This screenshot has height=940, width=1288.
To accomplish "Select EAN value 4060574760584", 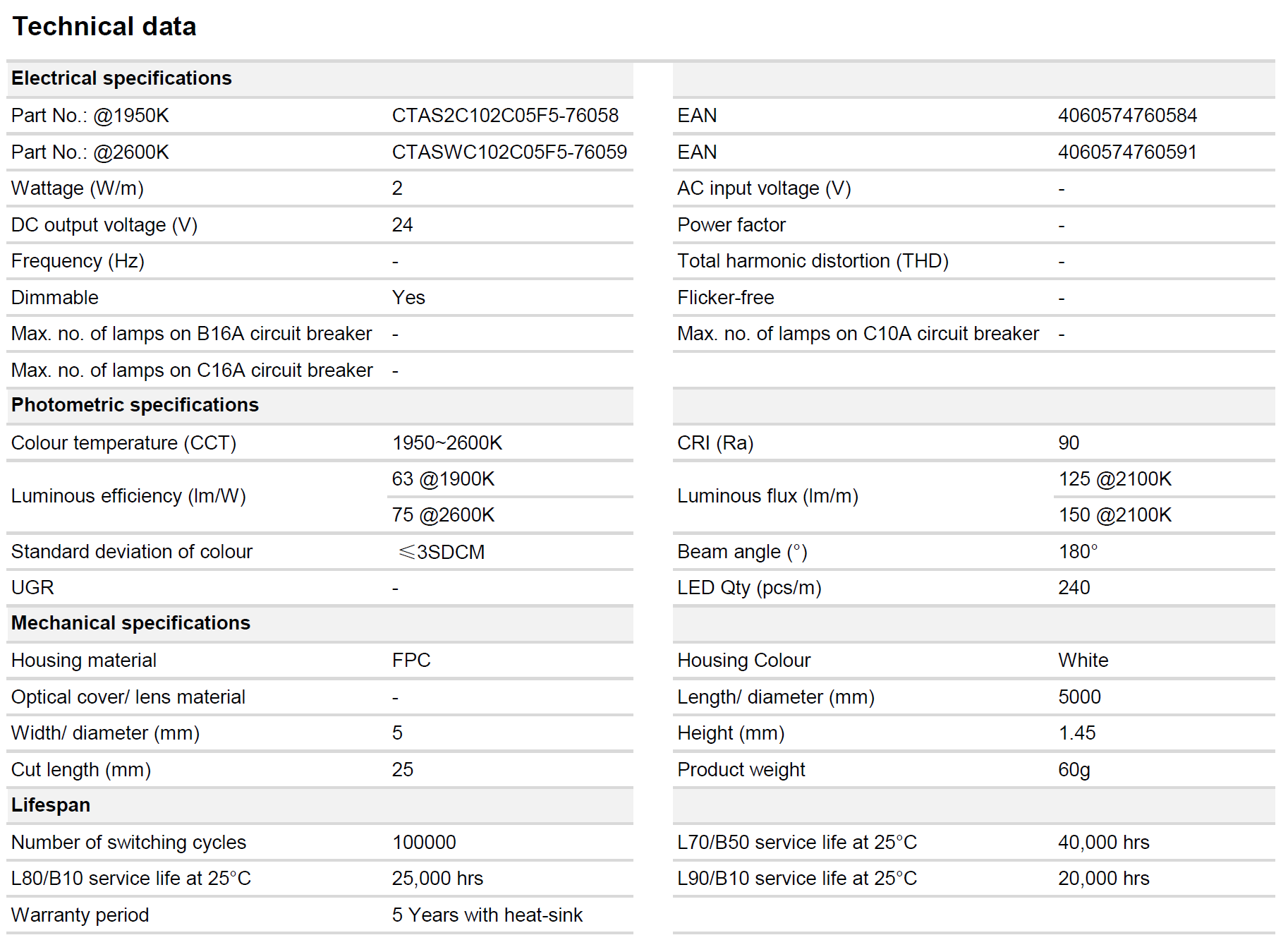I will pos(1127,116).
